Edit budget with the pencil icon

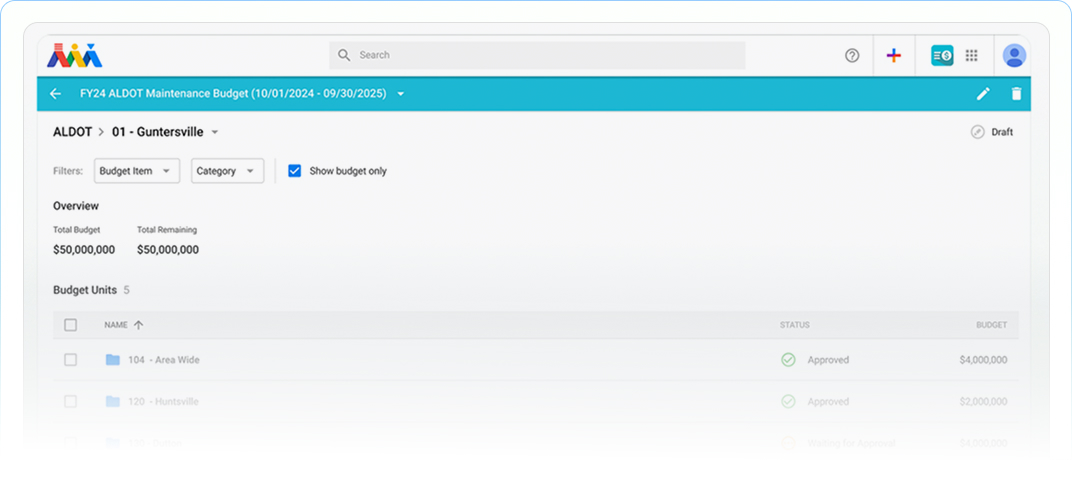tap(983, 94)
